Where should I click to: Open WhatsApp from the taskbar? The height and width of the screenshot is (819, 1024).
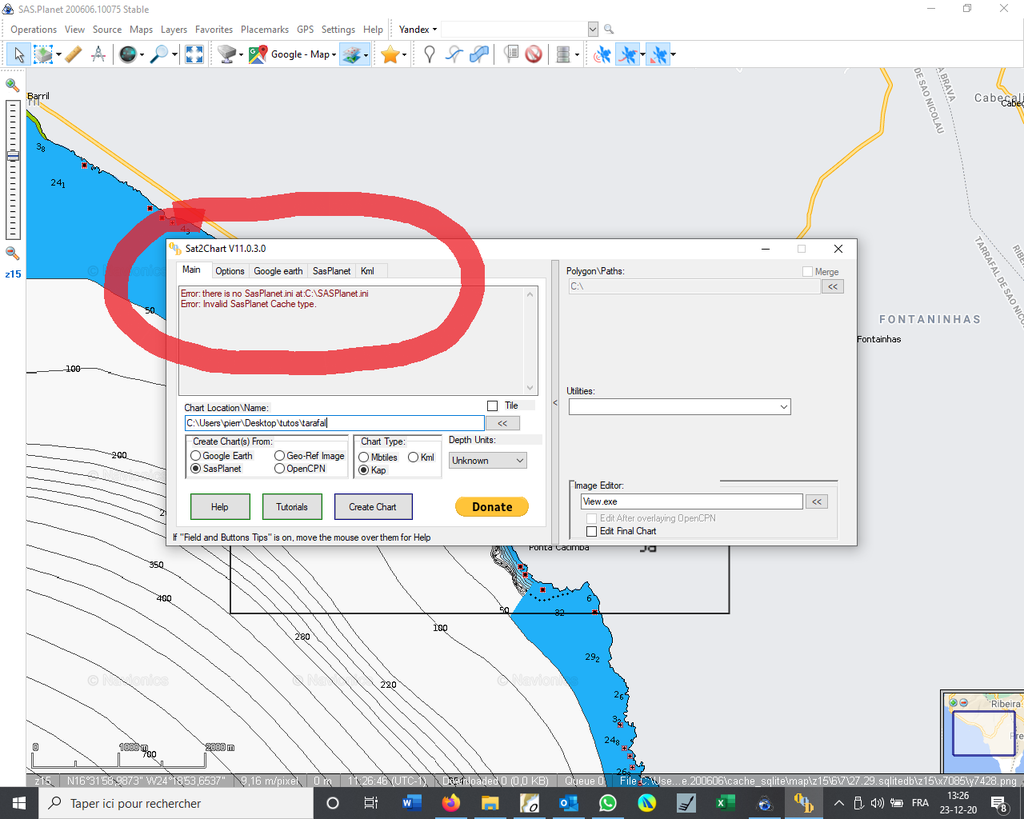click(607, 803)
